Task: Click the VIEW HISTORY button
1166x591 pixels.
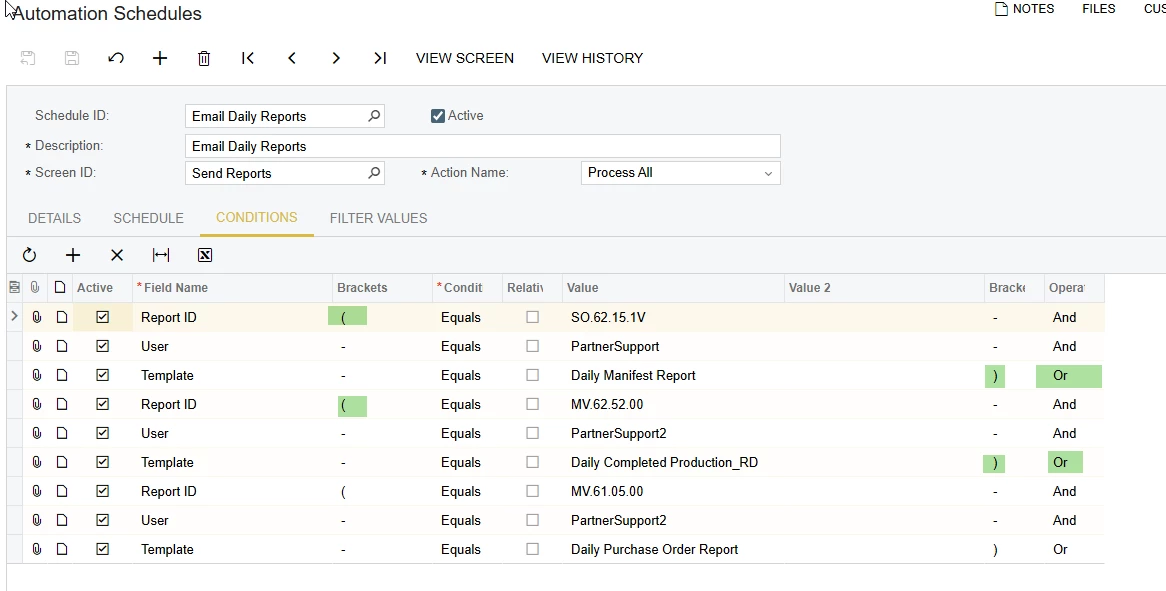Action: [593, 58]
